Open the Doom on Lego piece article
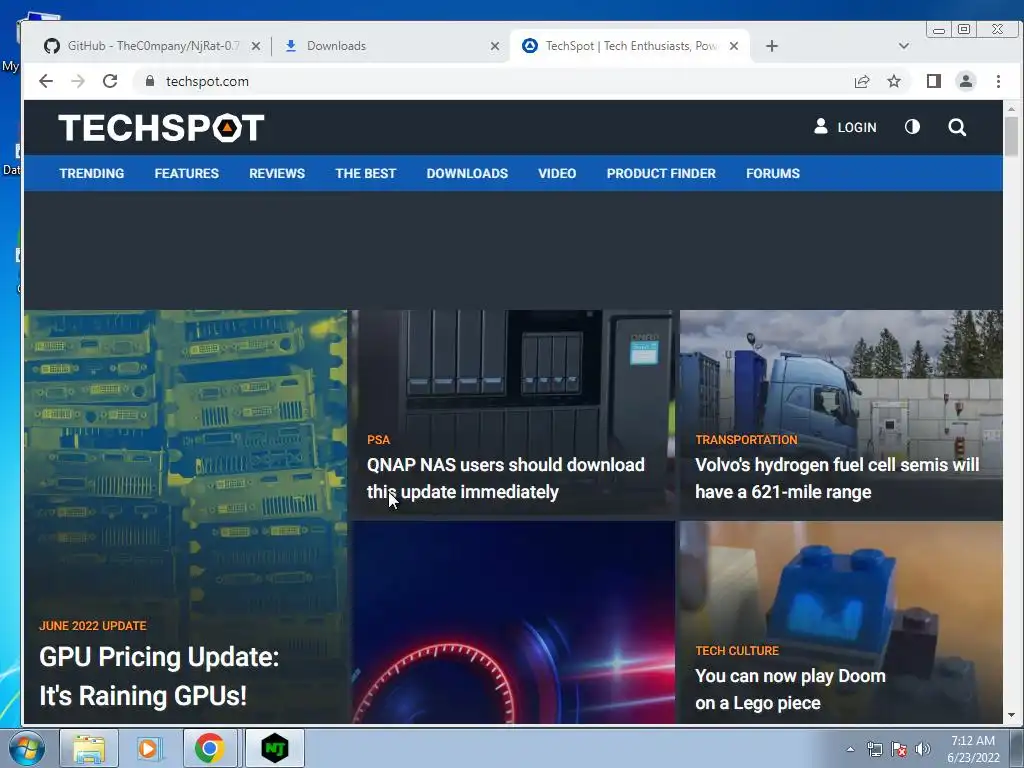This screenshot has width=1024, height=768. coord(790,689)
